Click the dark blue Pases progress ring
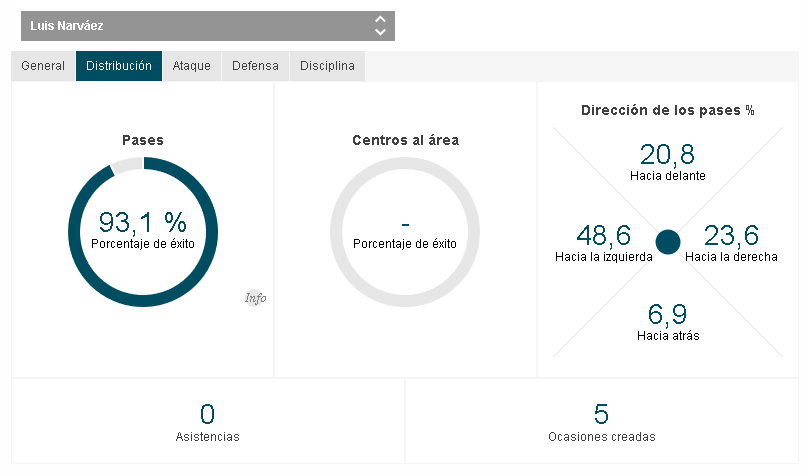Viewport: 809px width, 474px height. click(143, 232)
